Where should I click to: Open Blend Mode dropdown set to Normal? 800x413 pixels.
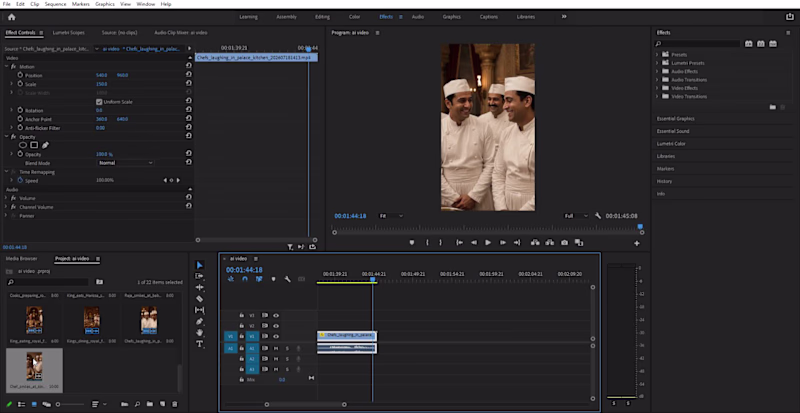tap(126, 163)
